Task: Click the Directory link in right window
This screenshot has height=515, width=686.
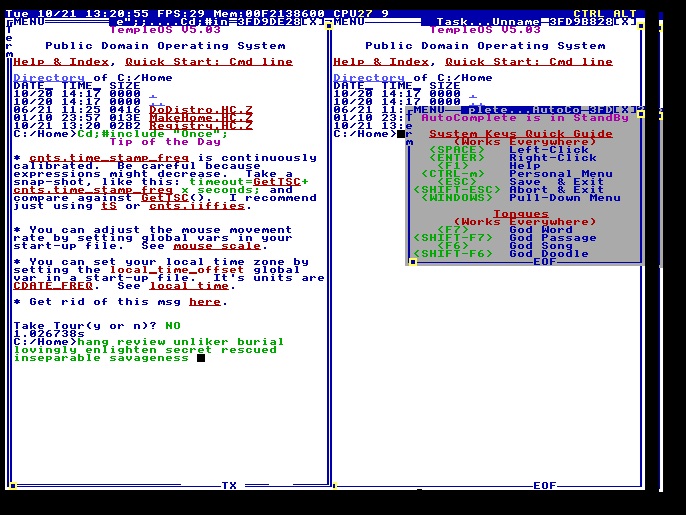Action: (x=369, y=78)
